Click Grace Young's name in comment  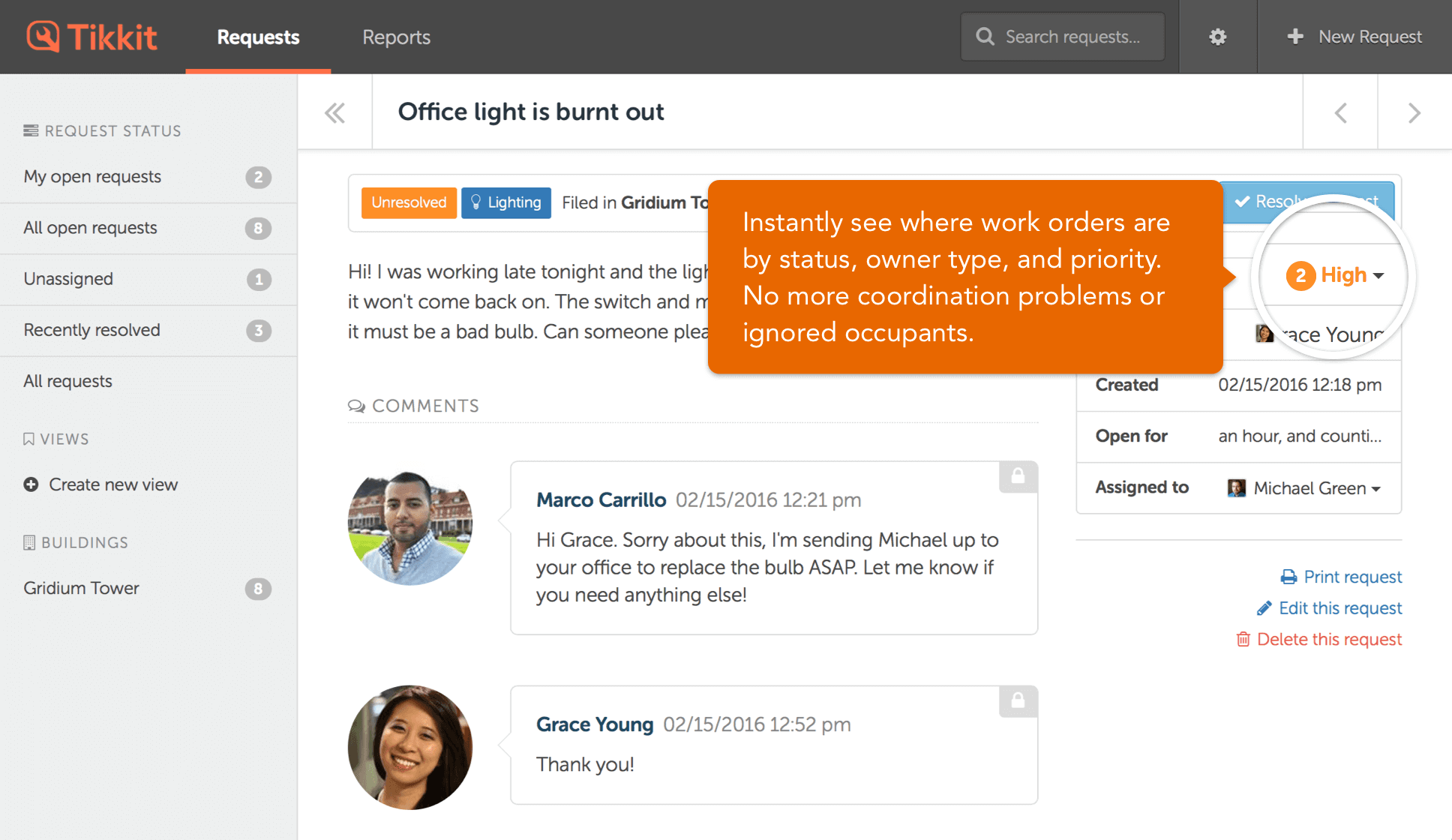[595, 724]
